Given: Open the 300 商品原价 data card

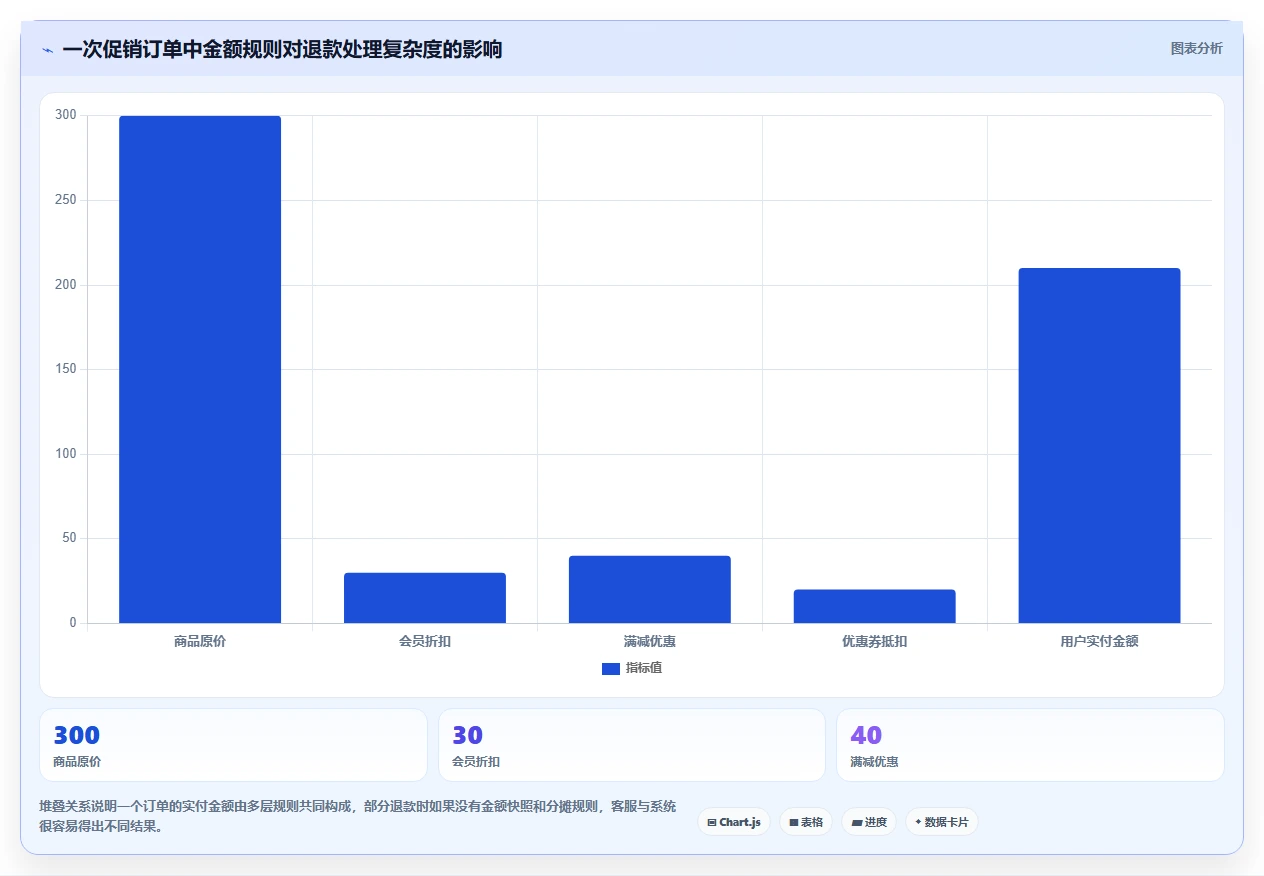Looking at the screenshot, I should [233, 745].
